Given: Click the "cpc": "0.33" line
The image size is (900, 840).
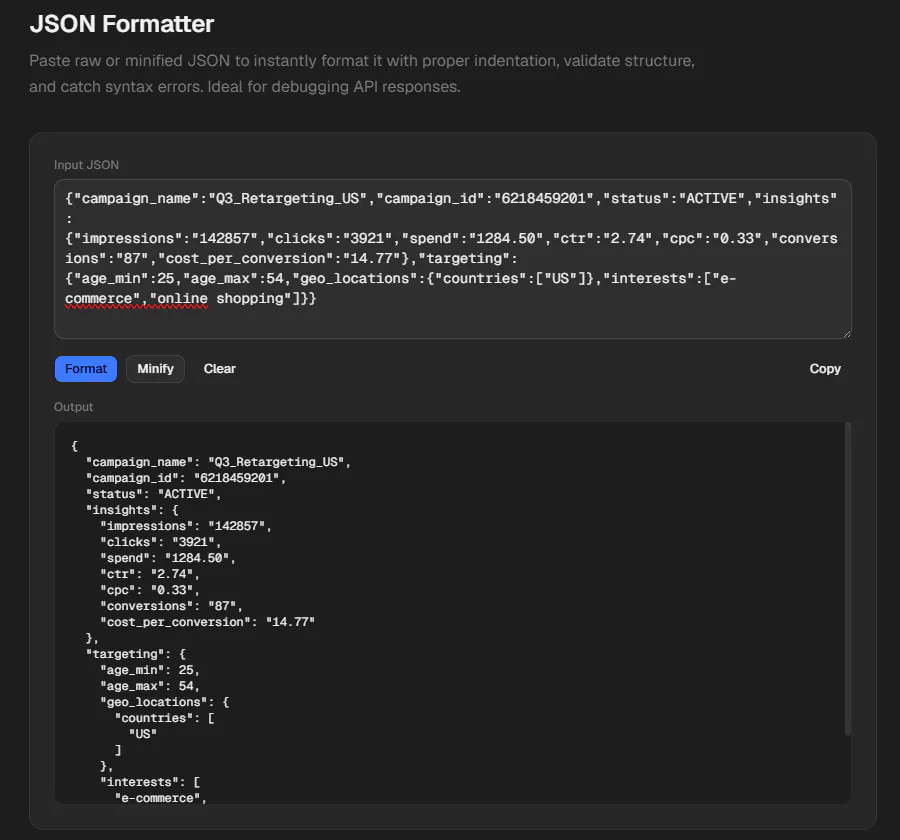Looking at the screenshot, I should click(x=150, y=590).
